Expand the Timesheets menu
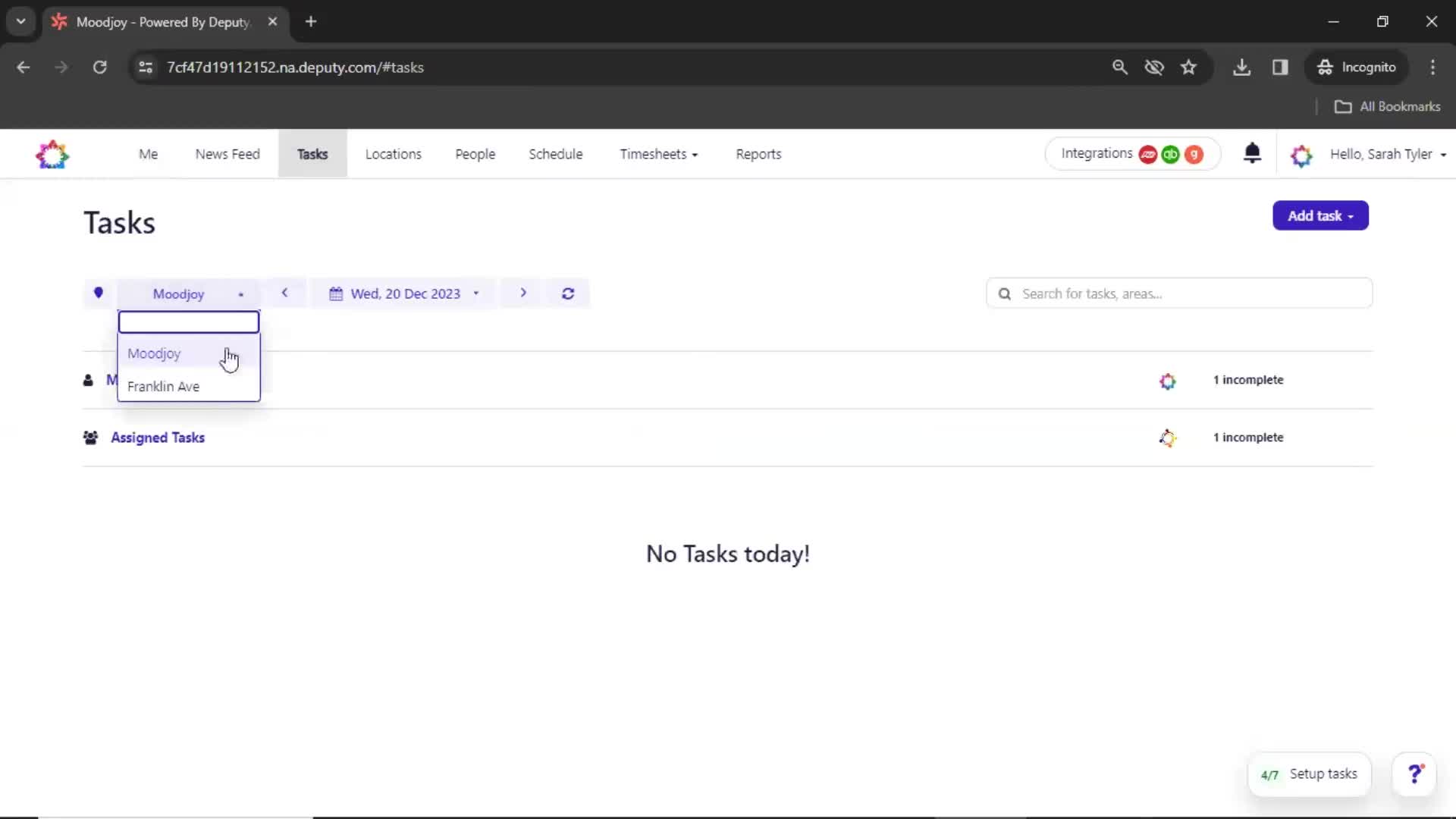 658,154
